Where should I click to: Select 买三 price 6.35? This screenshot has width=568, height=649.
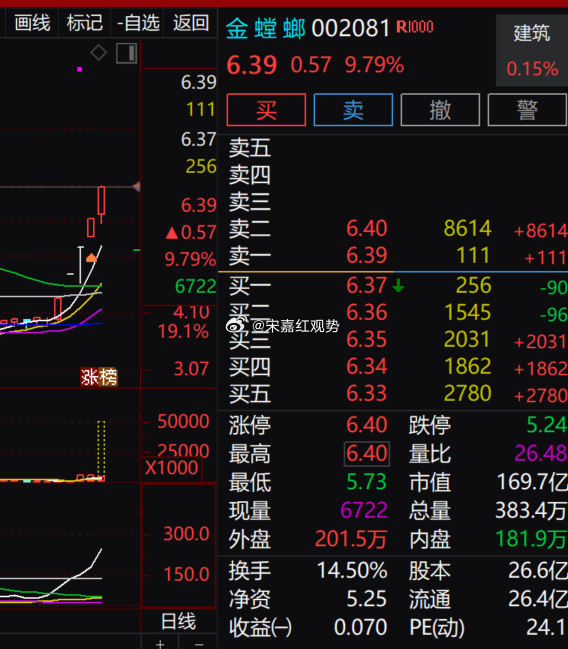coord(367,339)
